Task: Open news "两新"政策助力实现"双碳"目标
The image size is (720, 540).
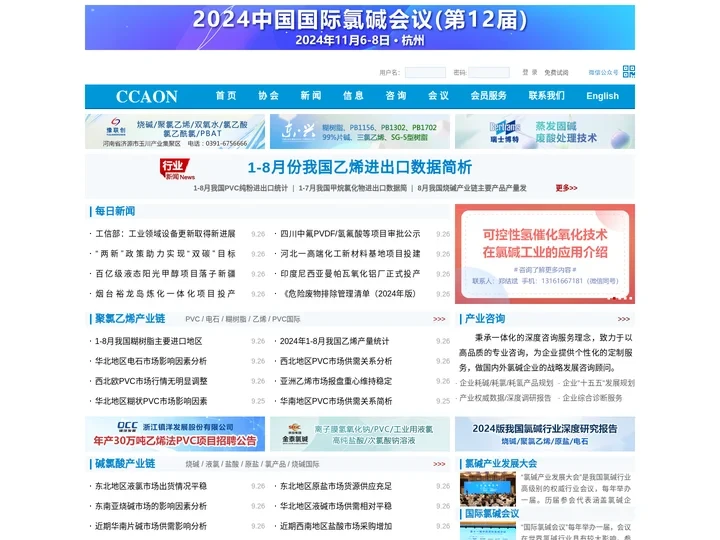Action: point(165,253)
